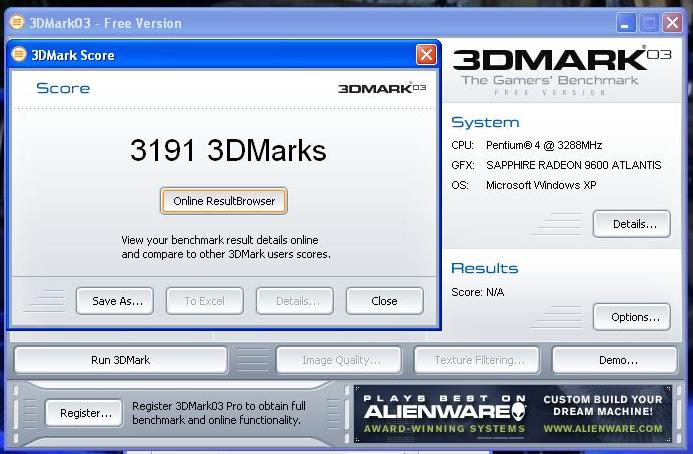Launch the Demo

point(615,360)
